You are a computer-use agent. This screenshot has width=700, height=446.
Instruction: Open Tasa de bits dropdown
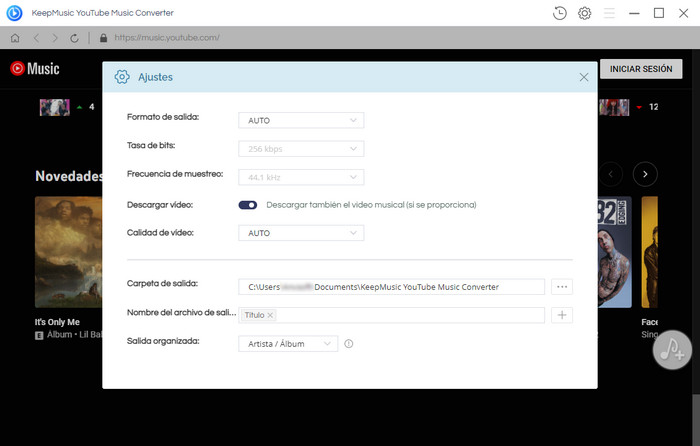pos(301,149)
